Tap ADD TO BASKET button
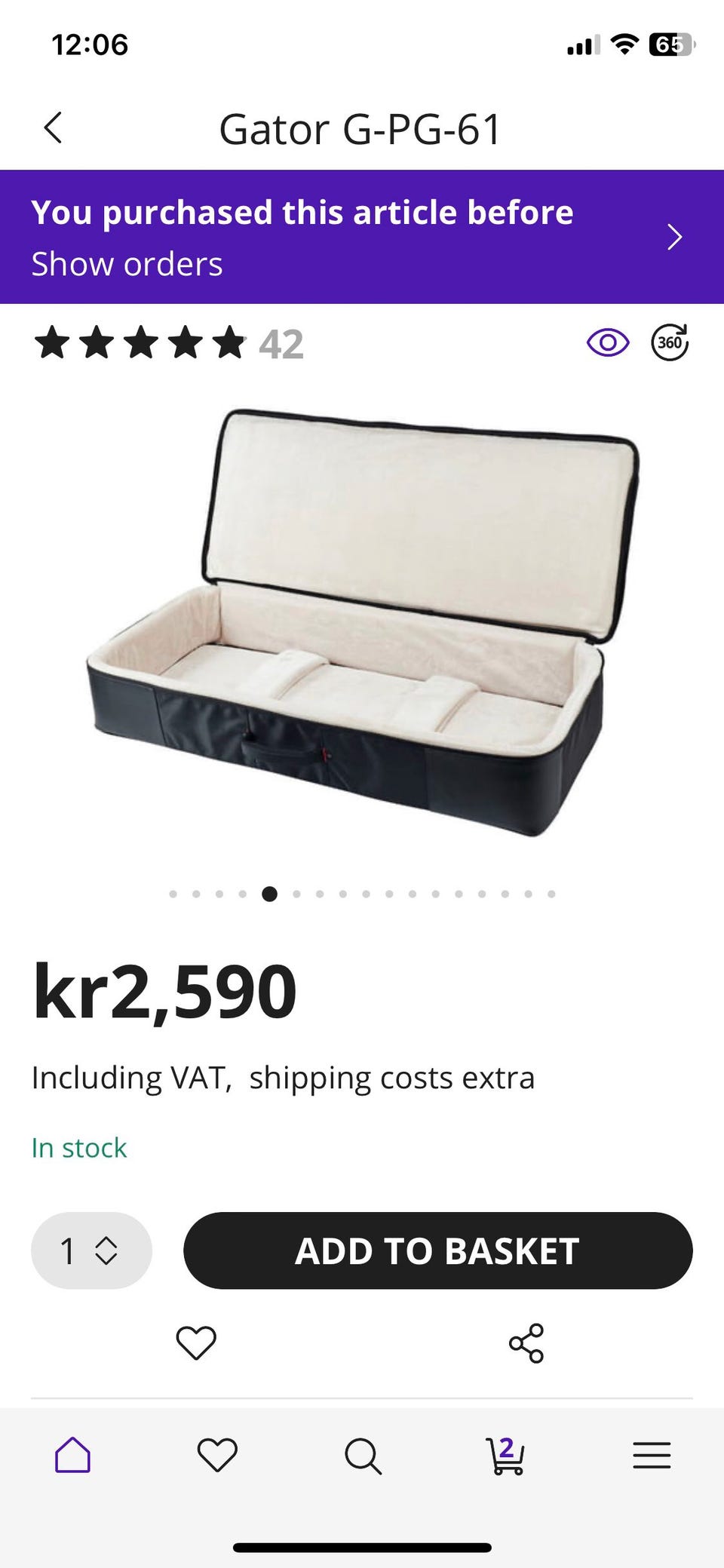Viewport: 724px width, 1568px height. (437, 1250)
